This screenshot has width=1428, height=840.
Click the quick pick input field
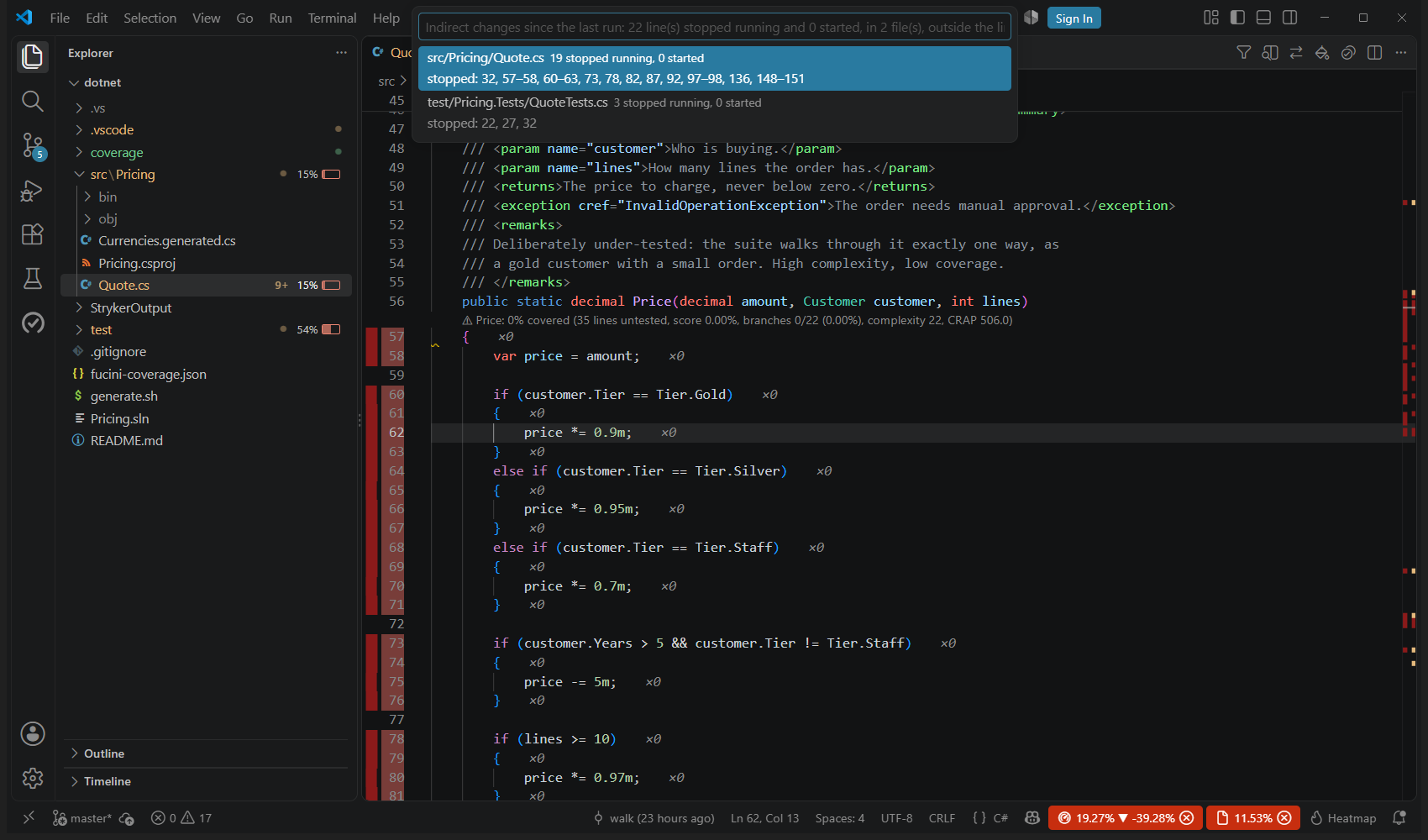click(x=715, y=27)
